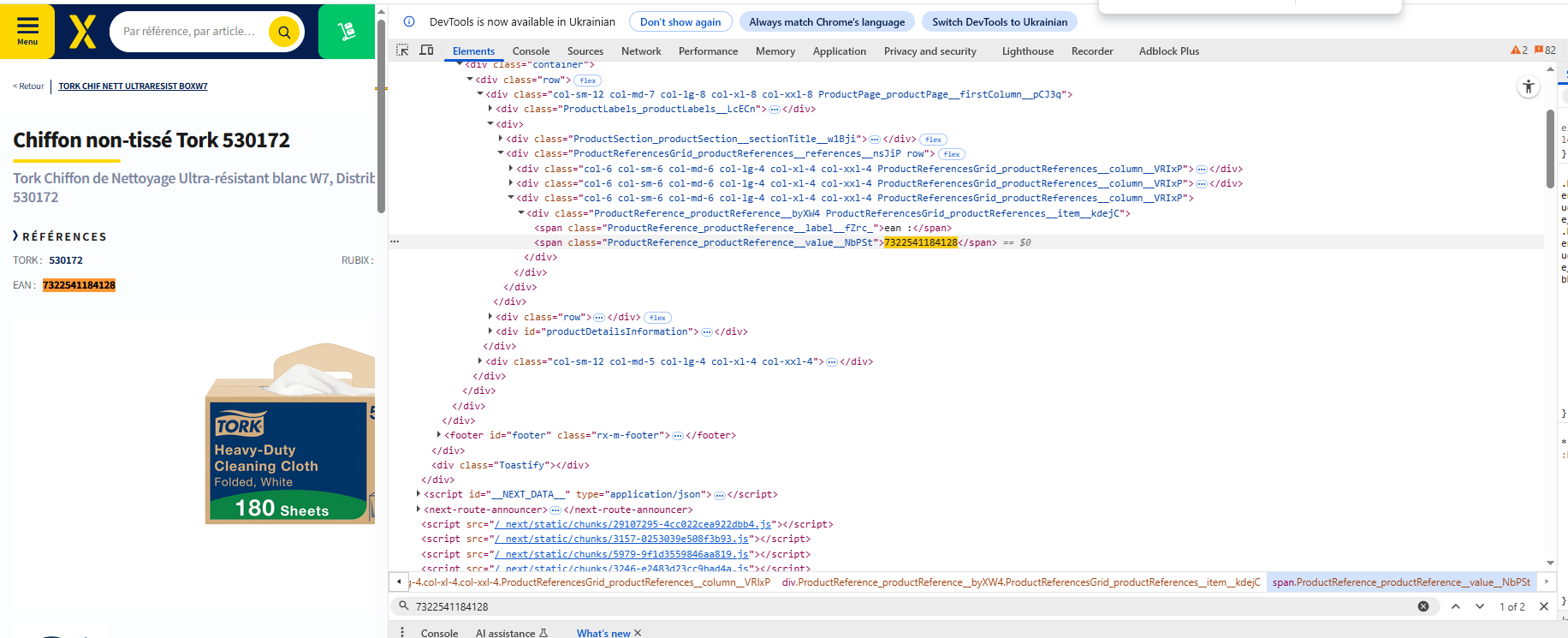Toggle flex badge on ProductReferencesGrid references row

pos(952,154)
